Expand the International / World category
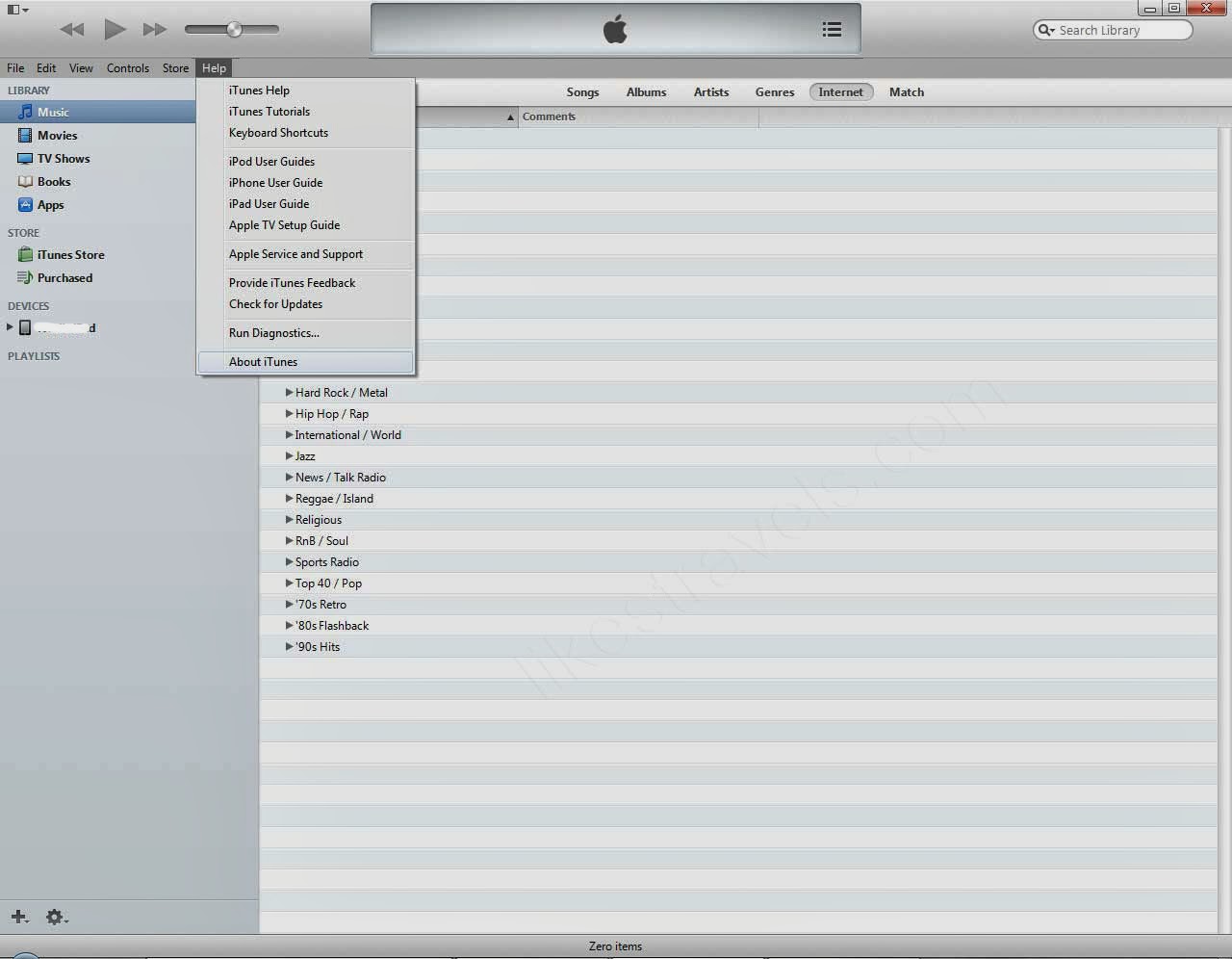1232x959 pixels. (289, 434)
